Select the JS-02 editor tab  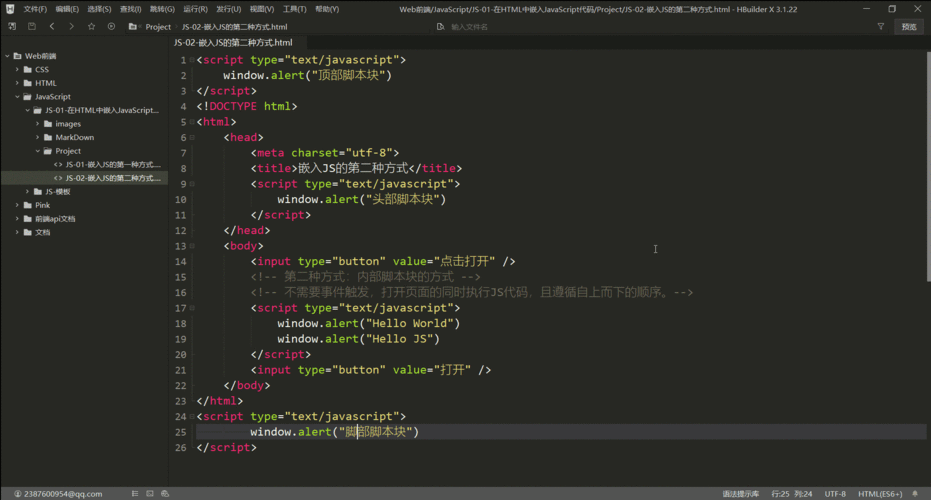pos(233,42)
